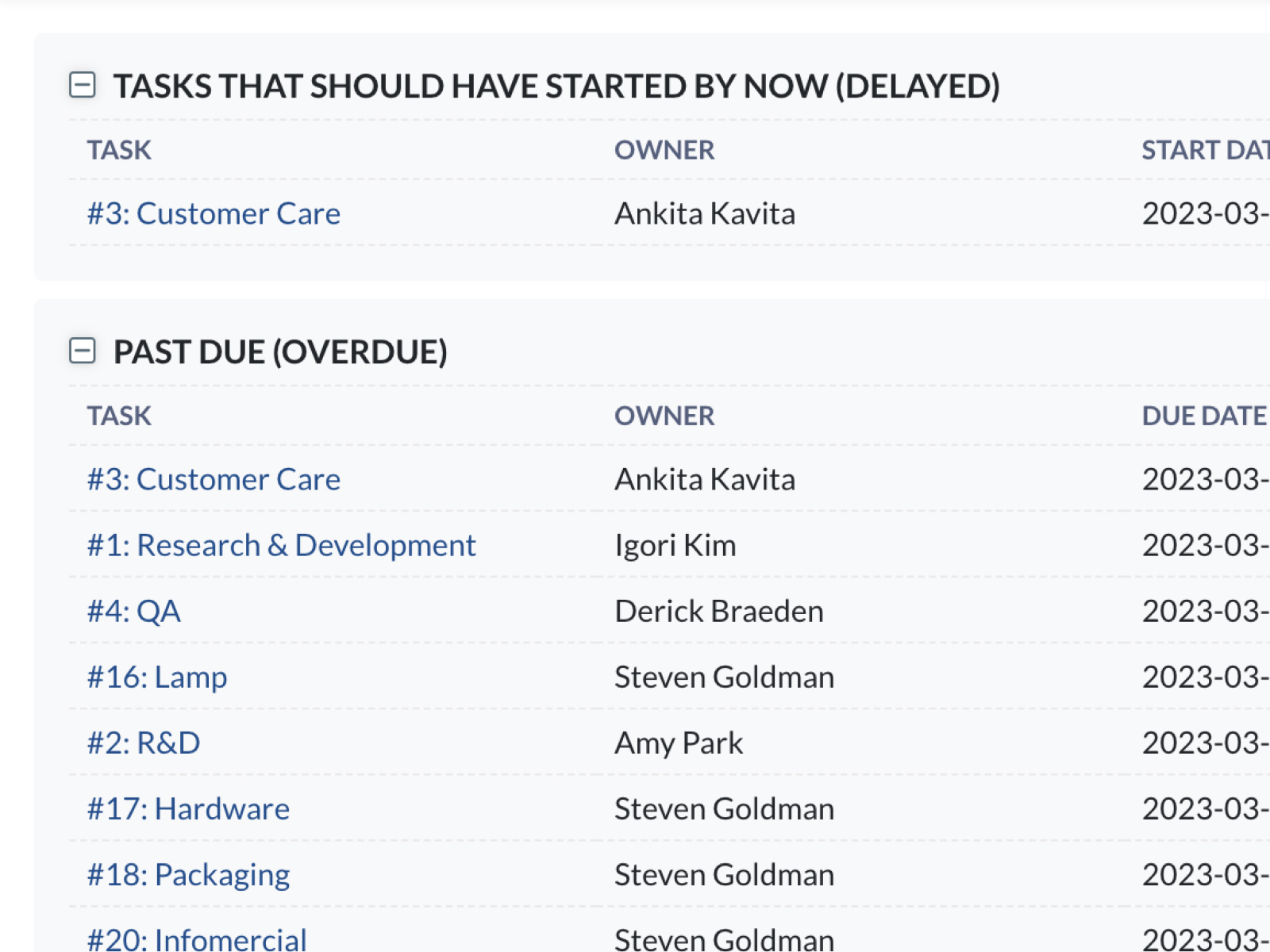Collapse the Past Due (Overdue) section
This screenshot has width=1270, height=952.
[x=83, y=351]
